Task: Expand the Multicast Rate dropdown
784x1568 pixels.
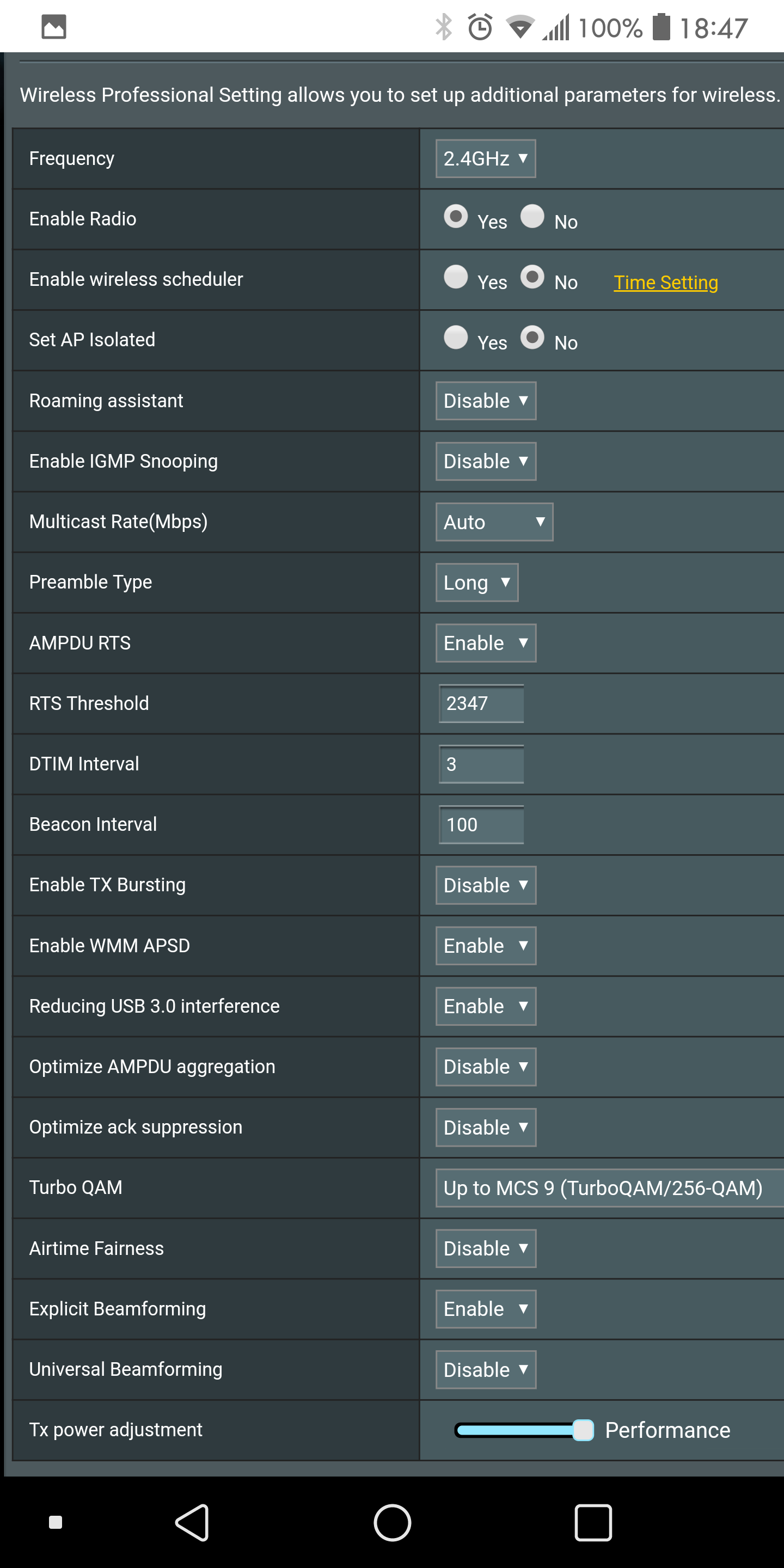Action: coord(494,522)
